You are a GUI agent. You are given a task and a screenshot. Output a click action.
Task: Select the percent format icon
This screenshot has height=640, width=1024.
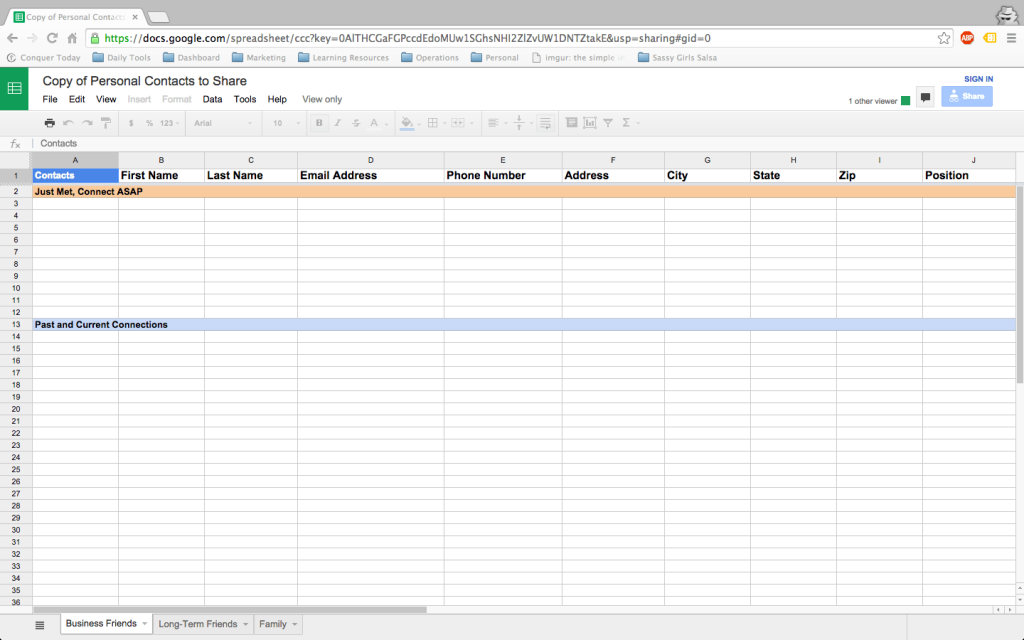148,122
